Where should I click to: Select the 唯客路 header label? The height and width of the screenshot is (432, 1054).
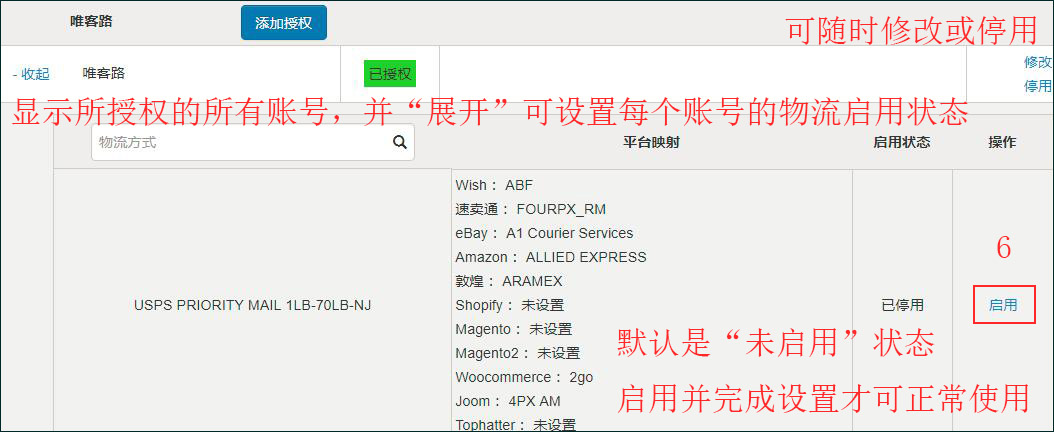tap(91, 21)
